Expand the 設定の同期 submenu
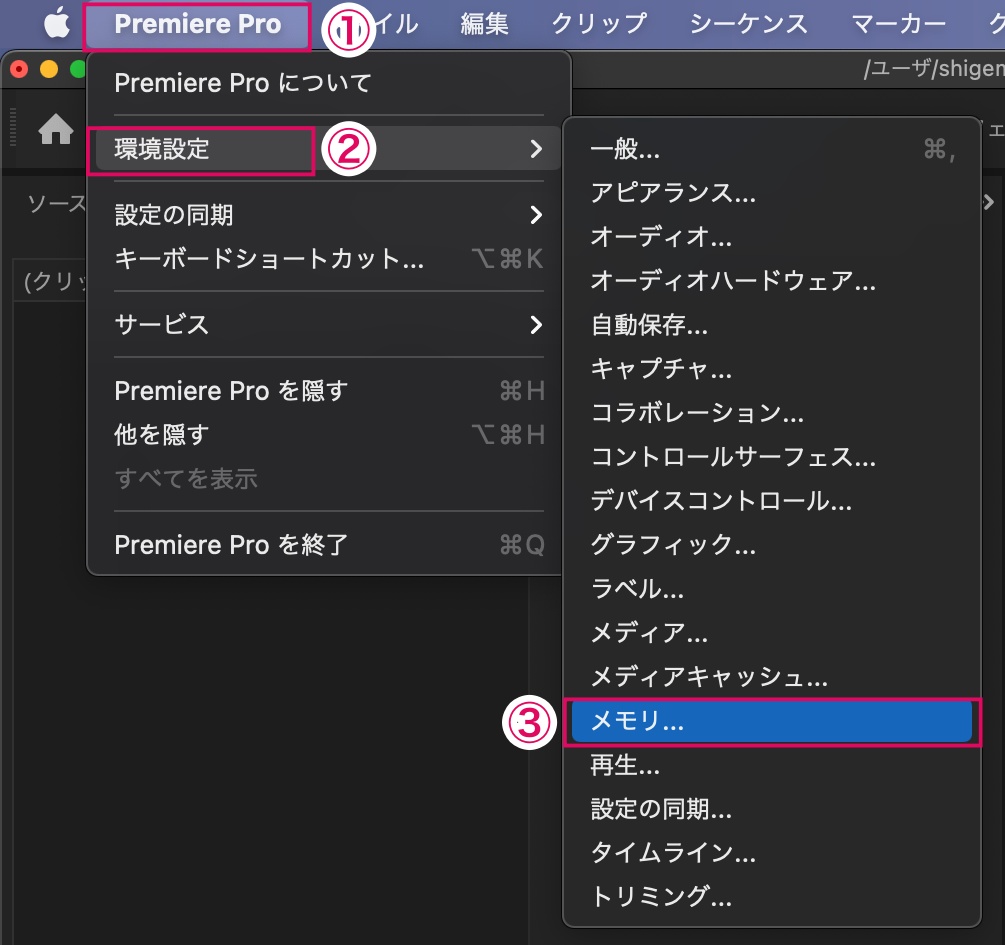Screen dimensions: 1005x945 click(x=328, y=215)
